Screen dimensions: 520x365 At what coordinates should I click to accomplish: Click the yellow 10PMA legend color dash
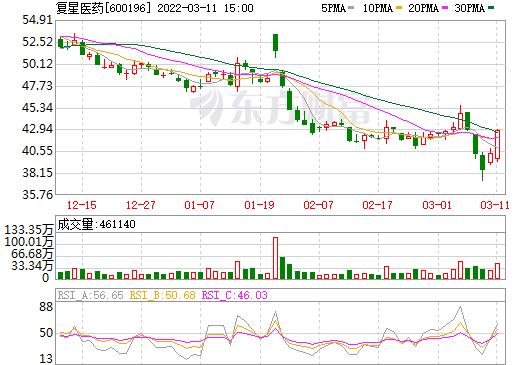click(398, 7)
